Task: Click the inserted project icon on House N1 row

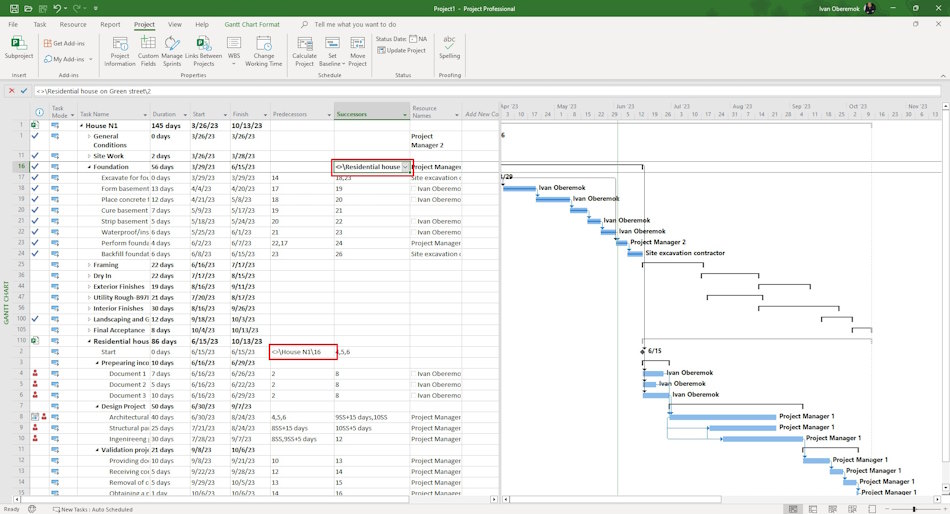Action: (x=35, y=125)
